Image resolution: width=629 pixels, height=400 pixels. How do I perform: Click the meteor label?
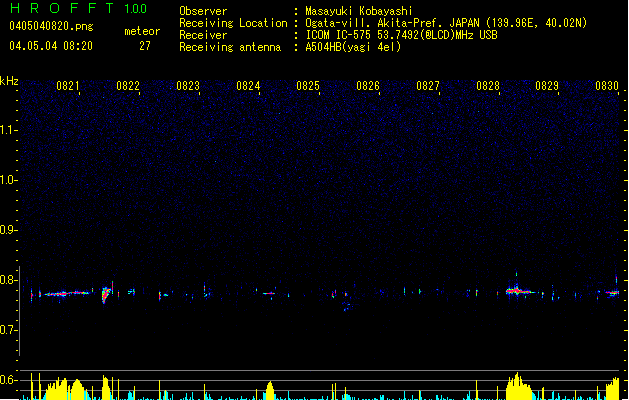pos(142,31)
